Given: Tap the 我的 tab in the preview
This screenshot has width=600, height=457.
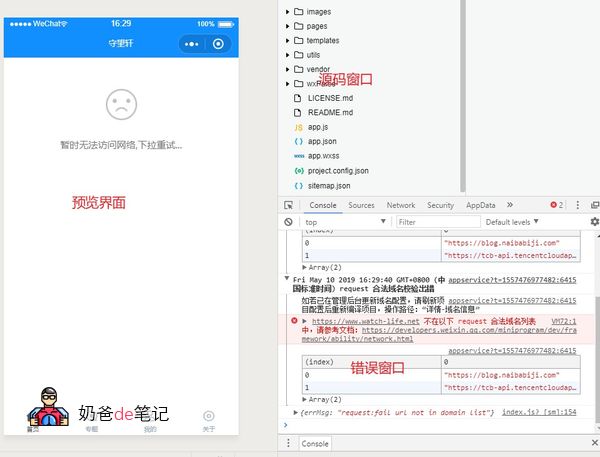Looking at the screenshot, I should [x=150, y=429].
